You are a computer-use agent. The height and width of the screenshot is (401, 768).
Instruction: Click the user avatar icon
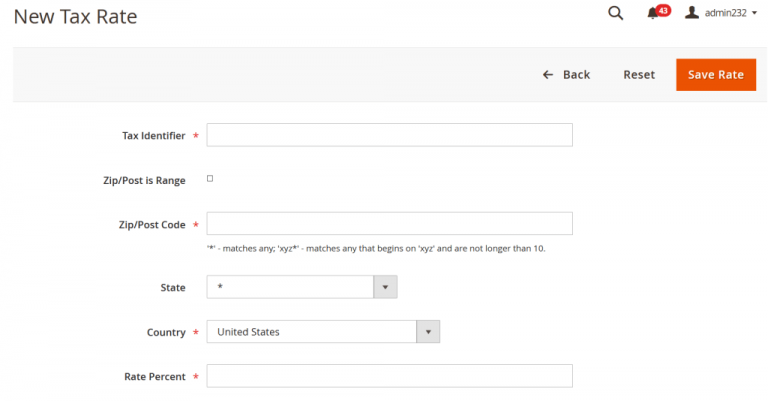click(692, 12)
